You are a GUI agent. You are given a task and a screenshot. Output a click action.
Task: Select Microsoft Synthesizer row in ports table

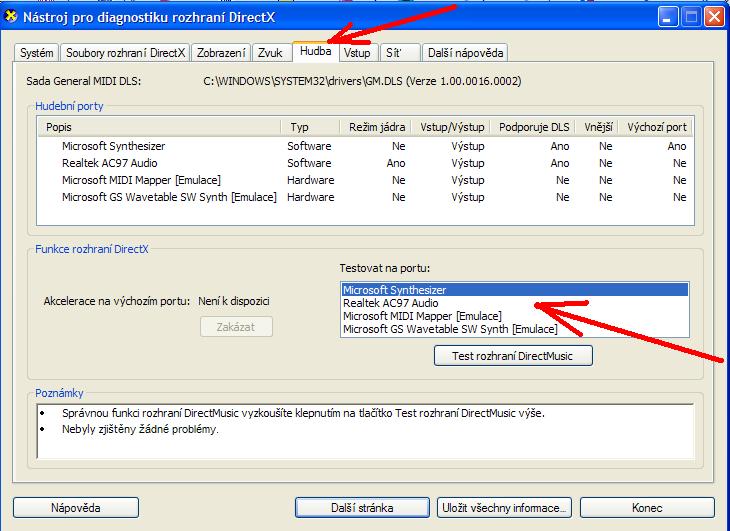click(x=113, y=146)
